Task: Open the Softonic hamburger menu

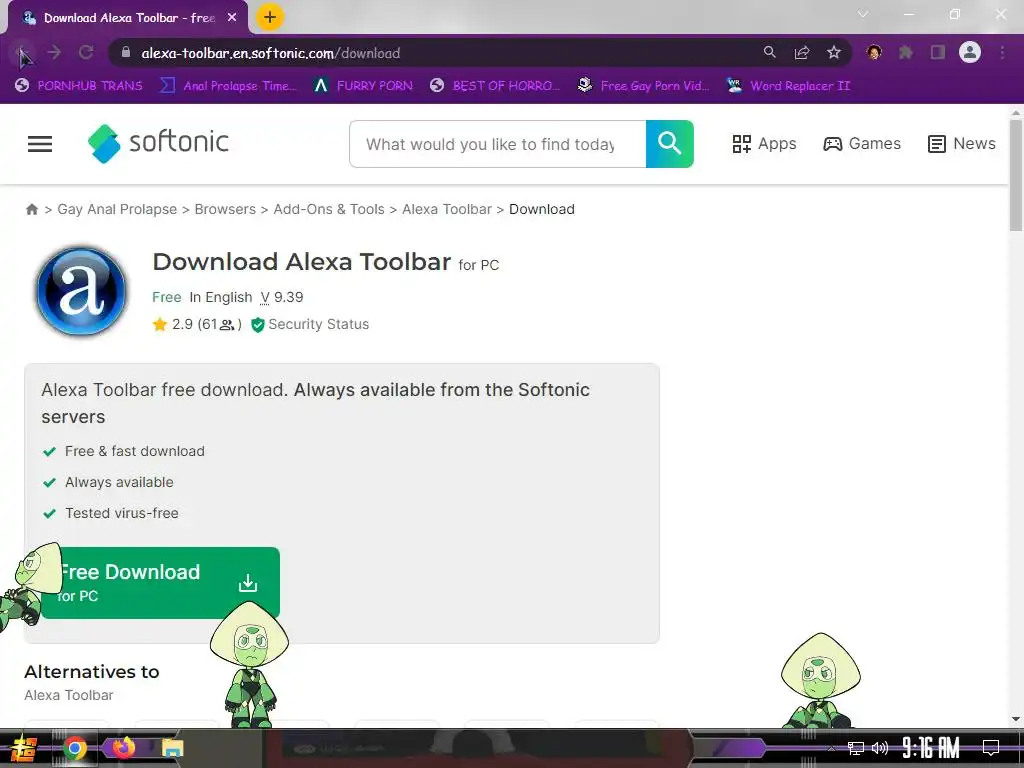Action: tap(40, 144)
